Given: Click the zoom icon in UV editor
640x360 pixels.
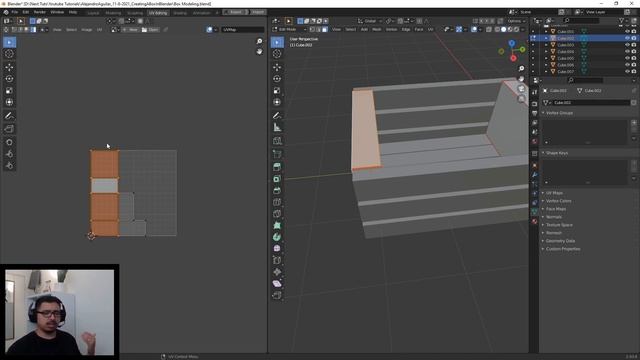Looking at the screenshot, I should [x=259, y=41].
